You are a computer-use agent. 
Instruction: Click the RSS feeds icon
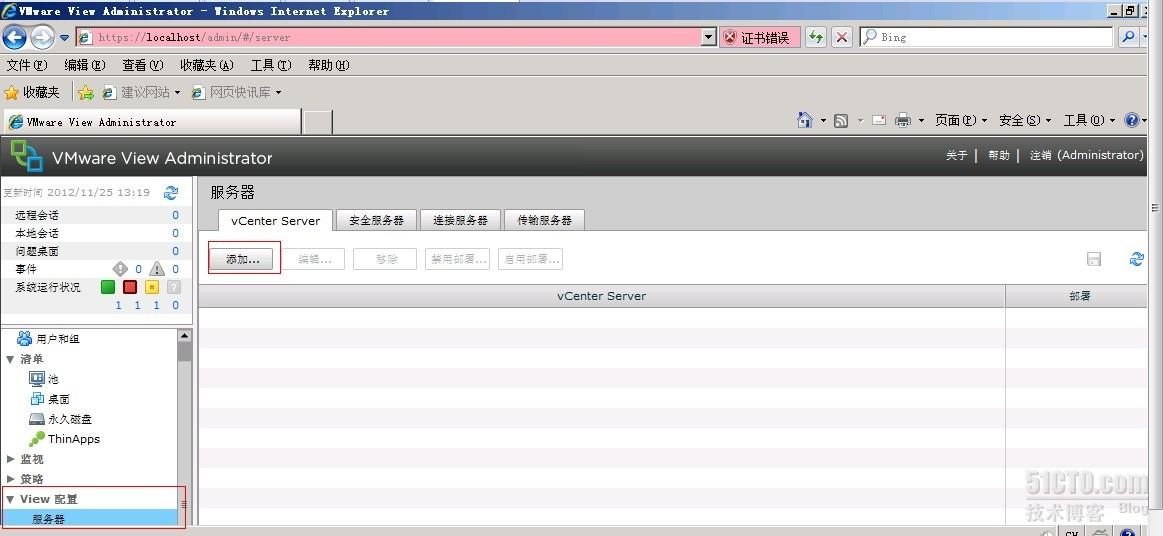tap(841, 121)
